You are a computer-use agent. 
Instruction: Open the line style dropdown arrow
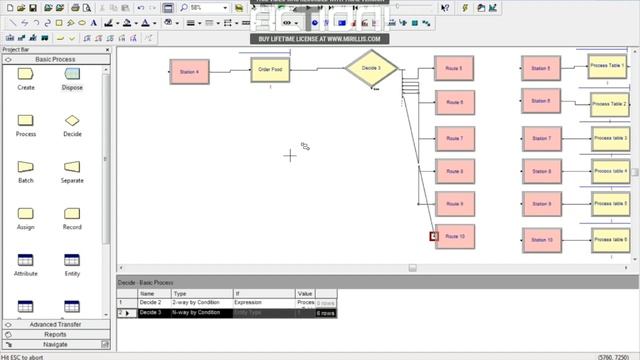coord(218,23)
